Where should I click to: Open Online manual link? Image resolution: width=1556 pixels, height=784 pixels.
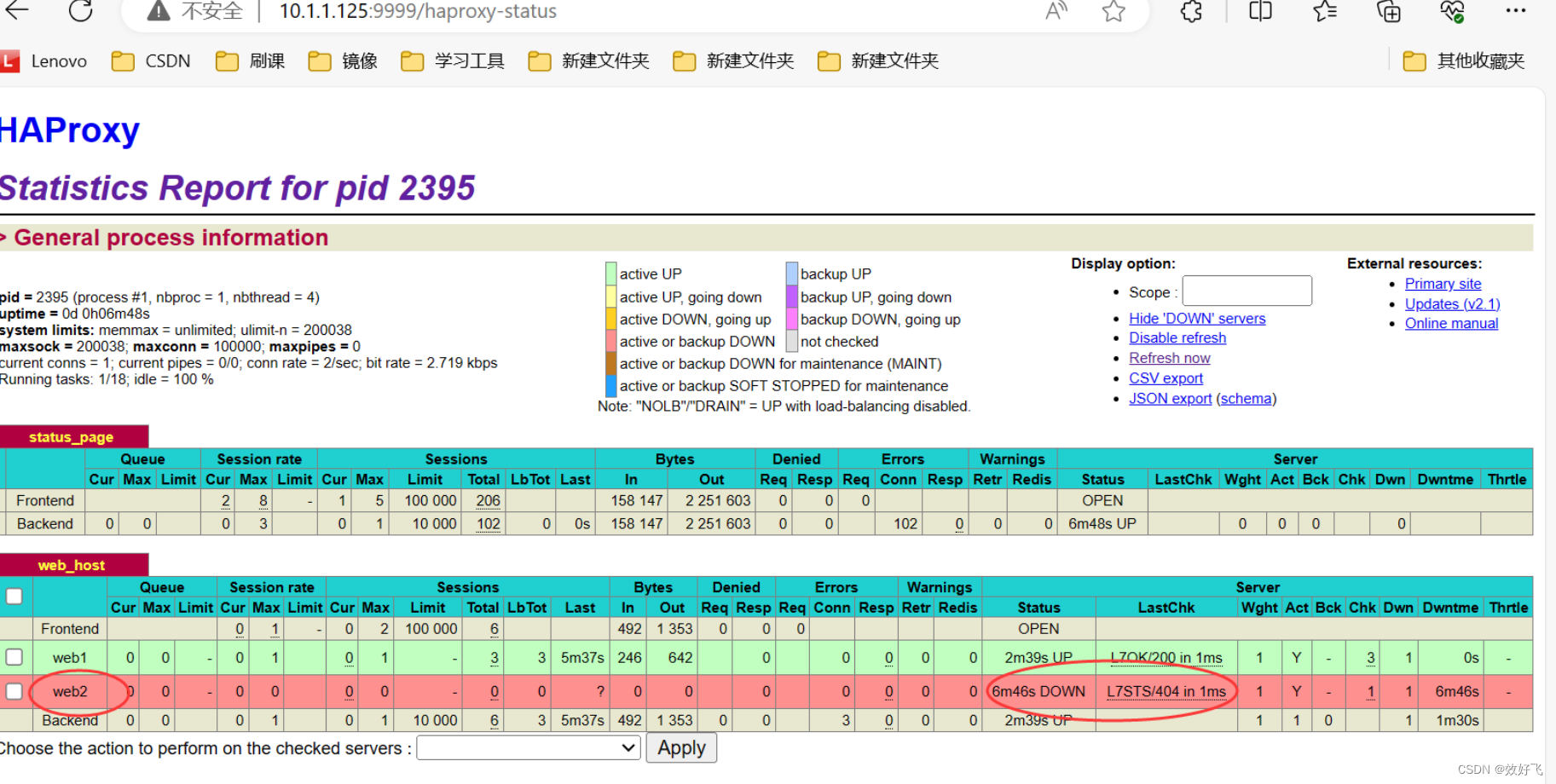[1451, 324]
